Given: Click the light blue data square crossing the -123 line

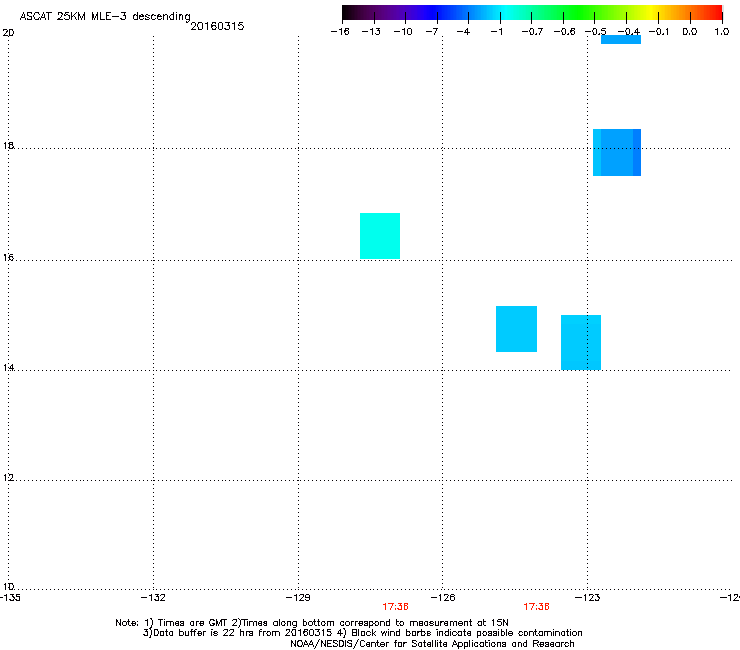Looking at the screenshot, I should click(581, 343).
